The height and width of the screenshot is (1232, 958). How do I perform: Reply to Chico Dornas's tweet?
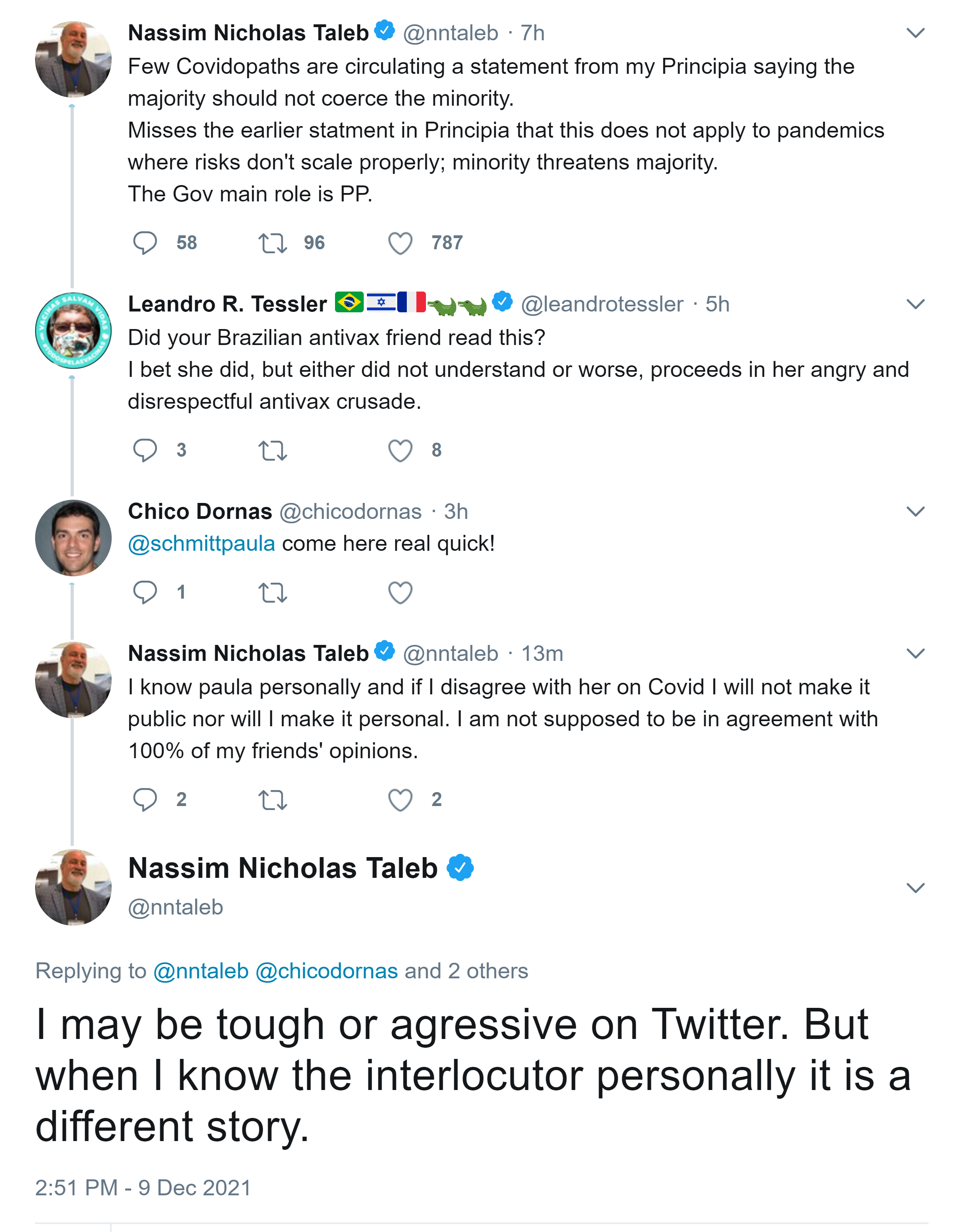[145, 592]
